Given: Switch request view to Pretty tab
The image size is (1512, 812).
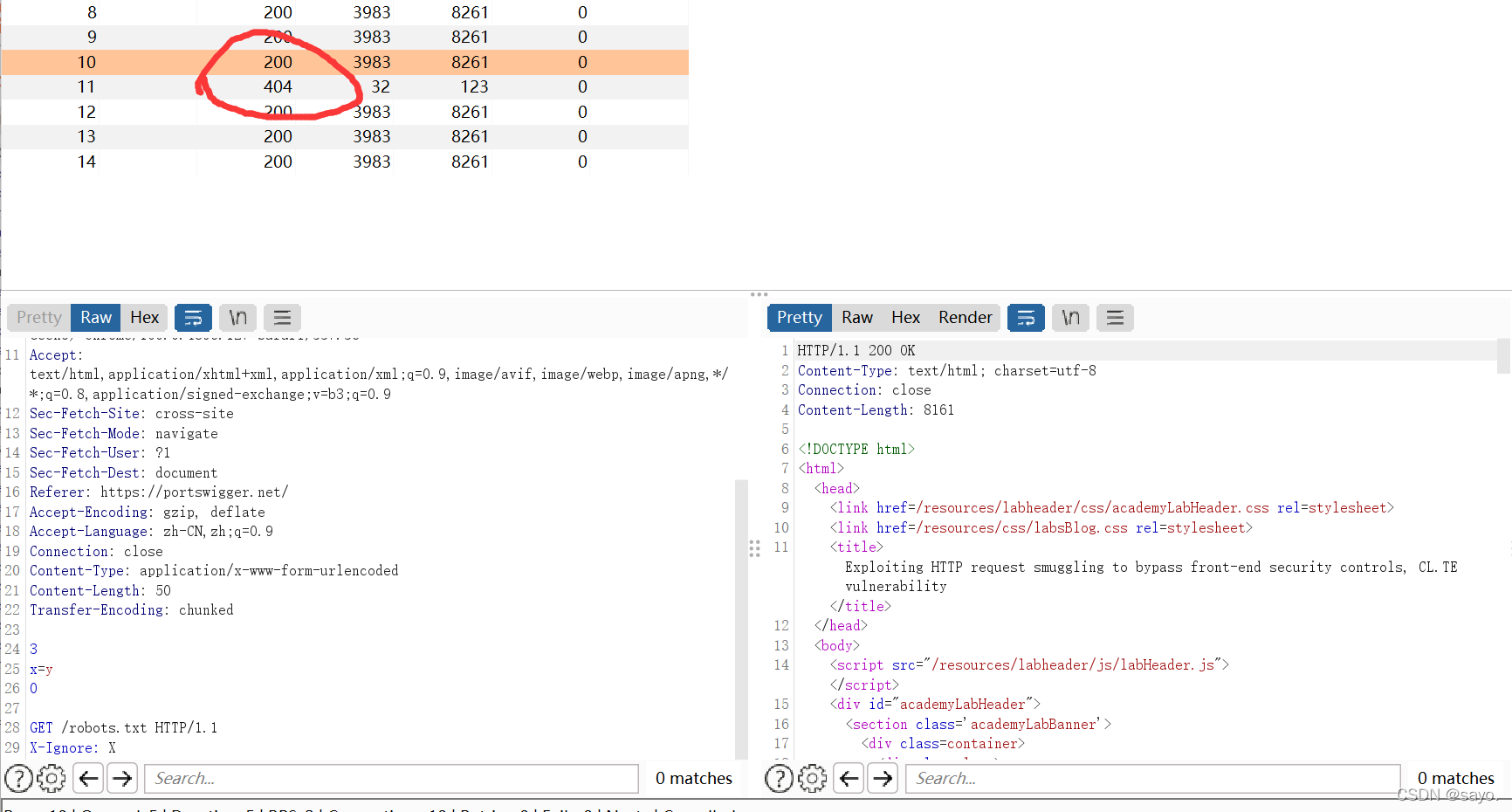Looking at the screenshot, I should coord(39,318).
